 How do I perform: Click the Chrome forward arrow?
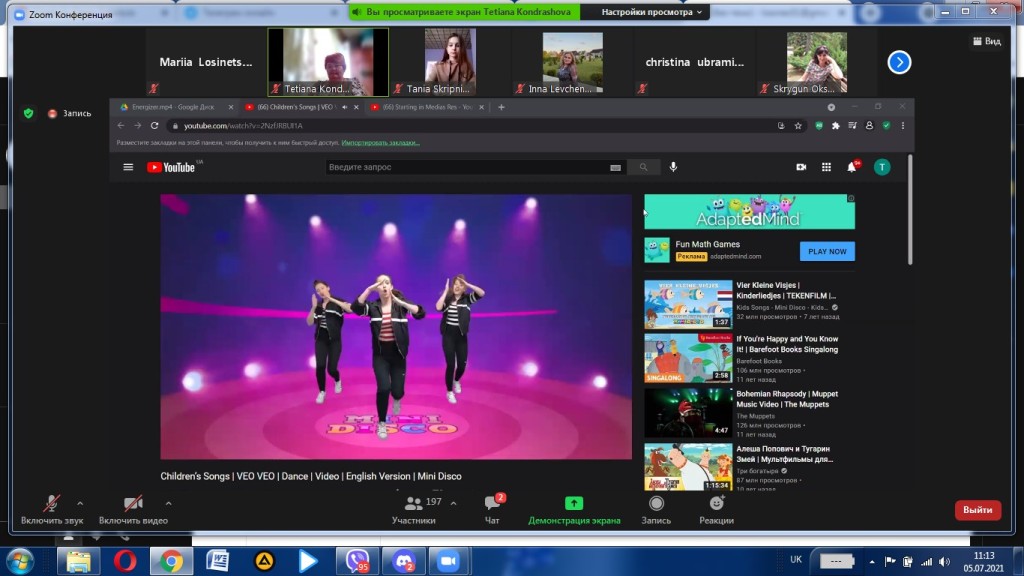coord(137,125)
